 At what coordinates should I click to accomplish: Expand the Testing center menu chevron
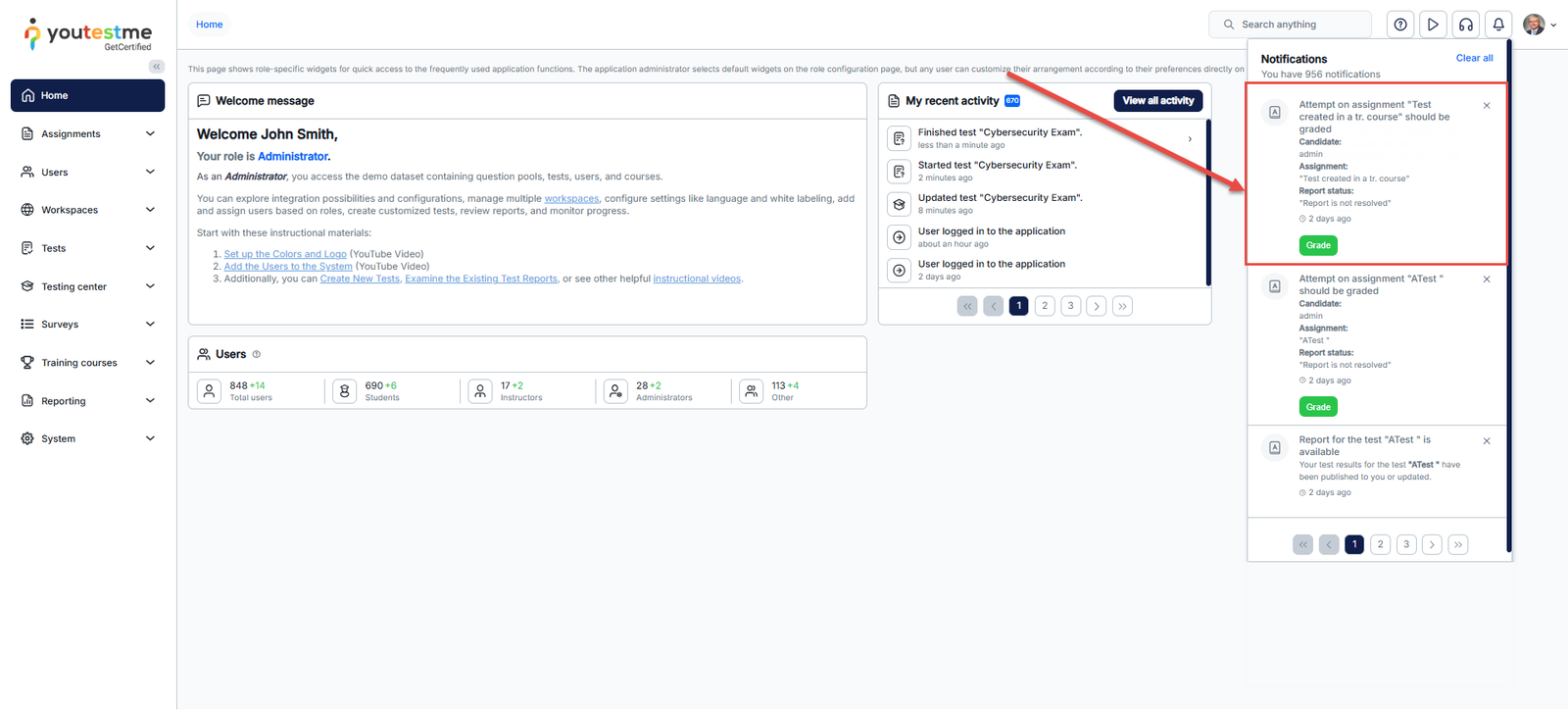pyautogui.click(x=150, y=286)
